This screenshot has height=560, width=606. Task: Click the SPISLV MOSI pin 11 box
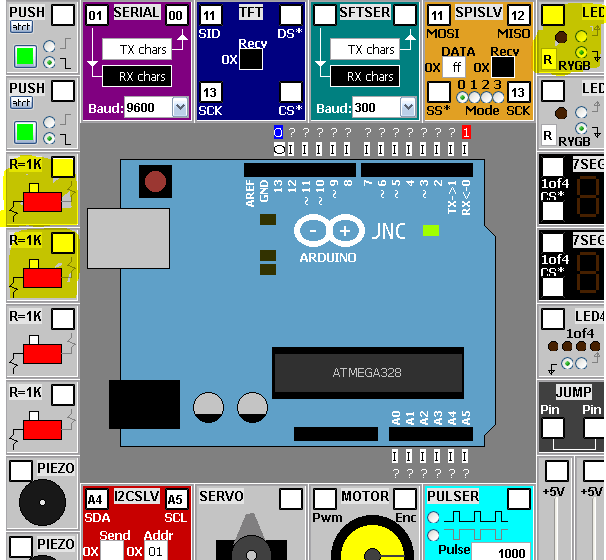[x=438, y=15]
